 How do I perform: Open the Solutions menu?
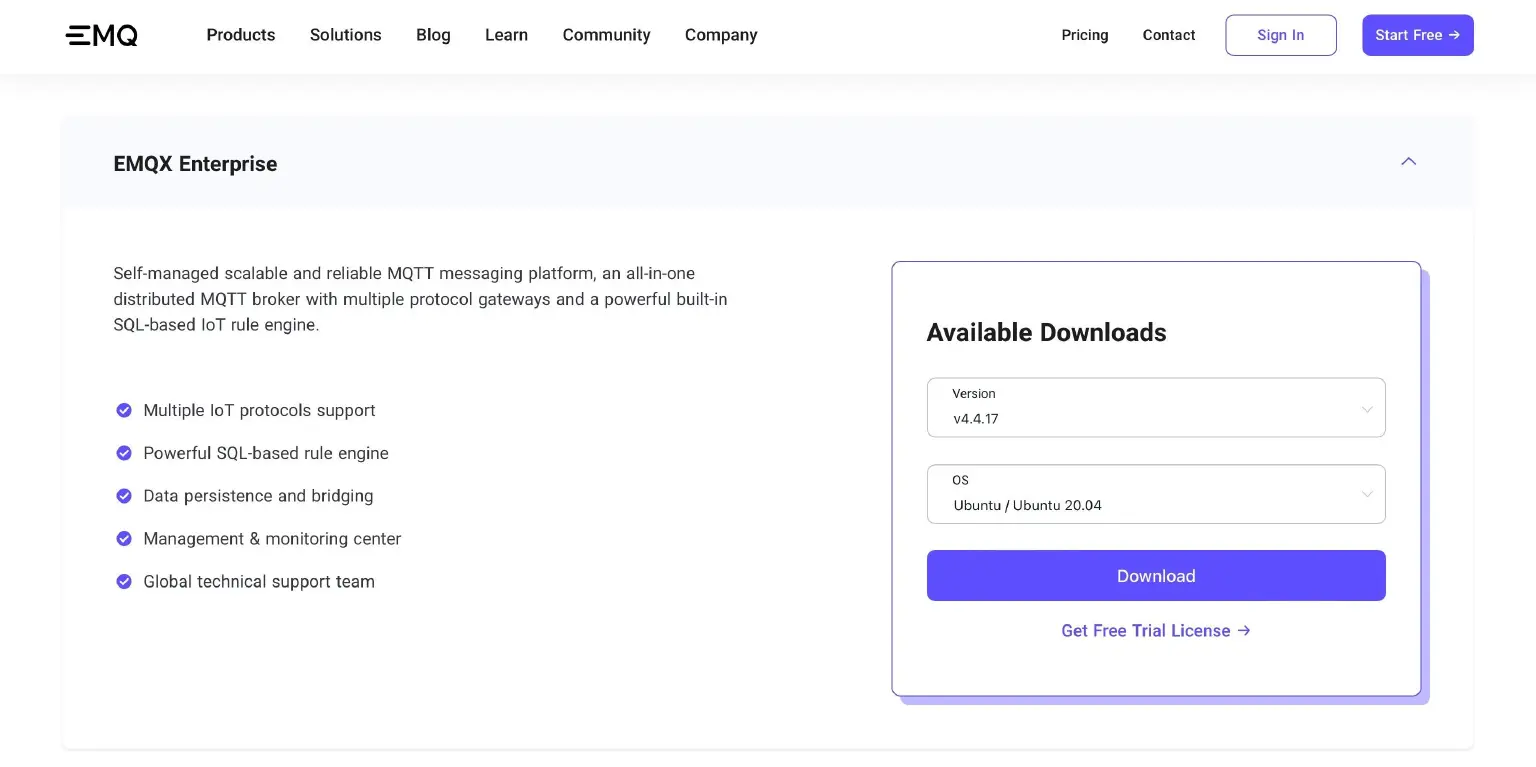click(345, 35)
